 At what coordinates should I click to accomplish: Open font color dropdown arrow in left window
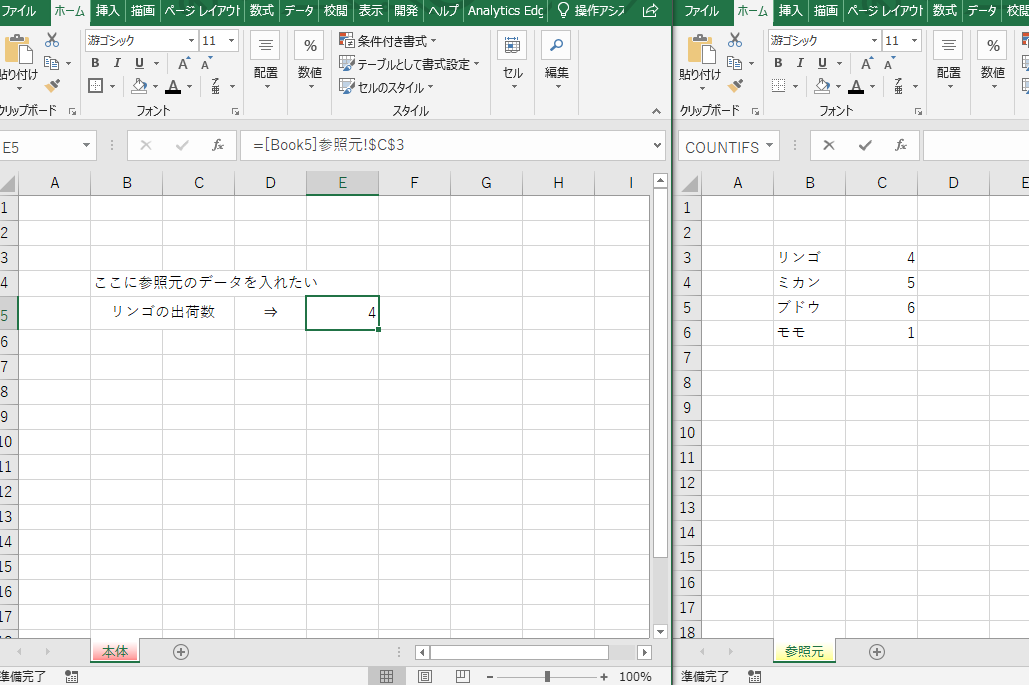(x=190, y=87)
